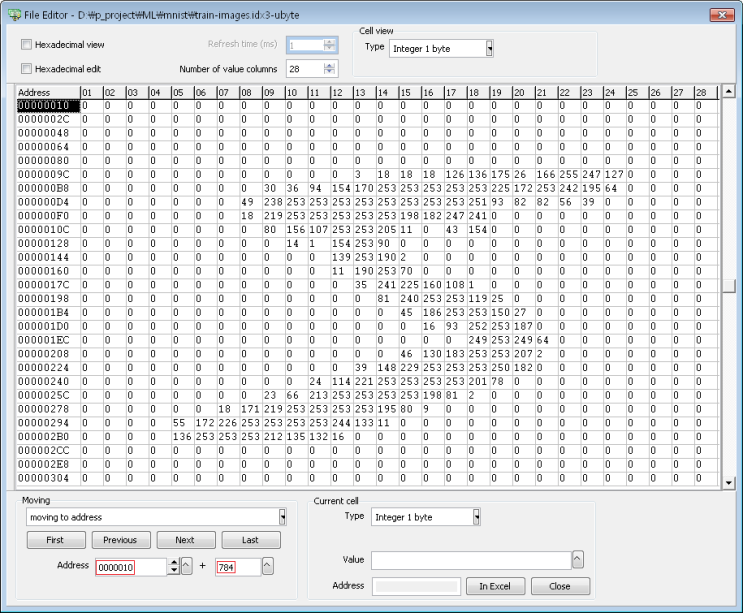Jump to the Last address
Viewport: 743px width, 613px height.
pos(251,540)
